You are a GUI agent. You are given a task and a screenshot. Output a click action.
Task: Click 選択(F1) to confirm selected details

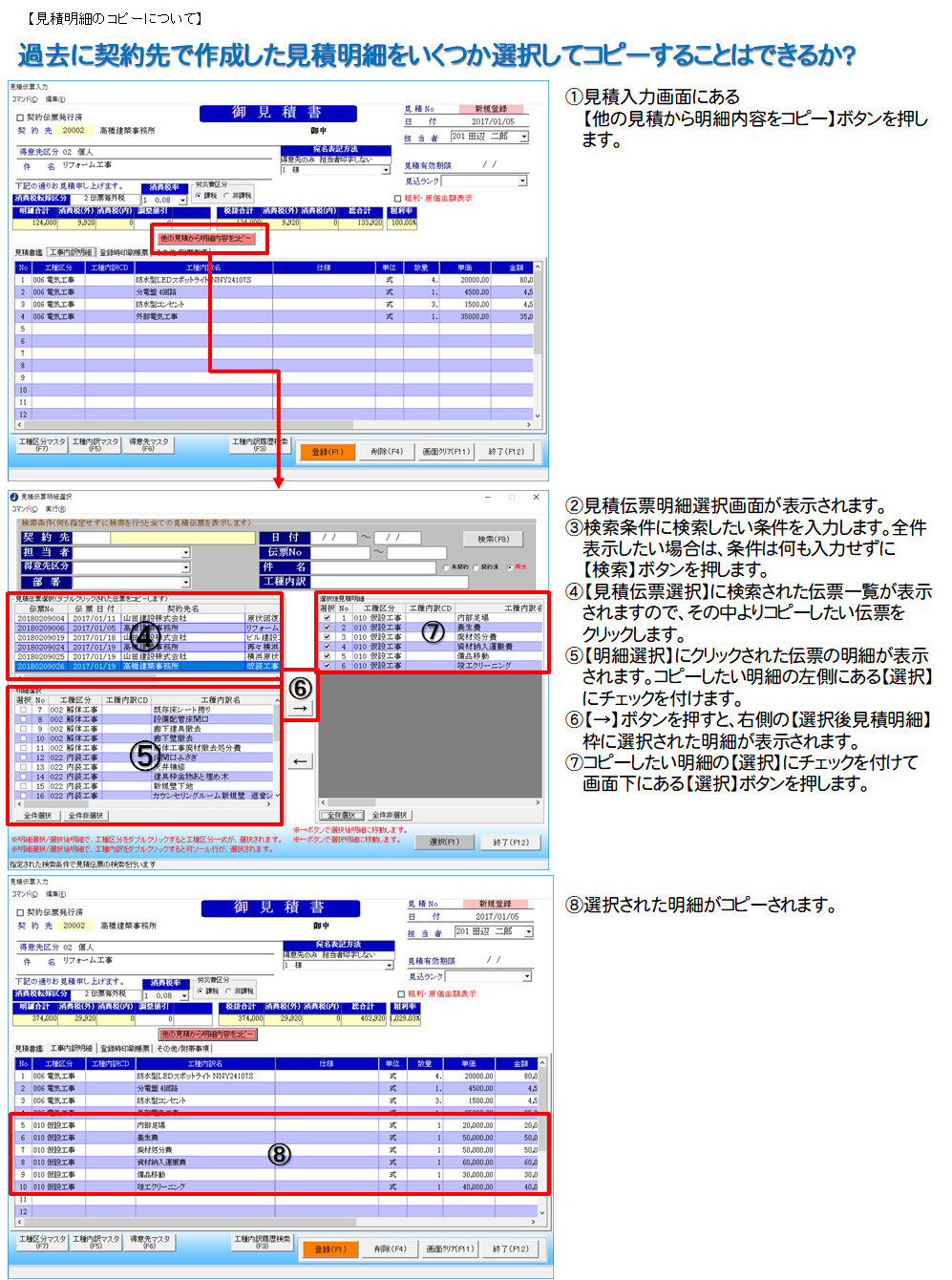444,843
